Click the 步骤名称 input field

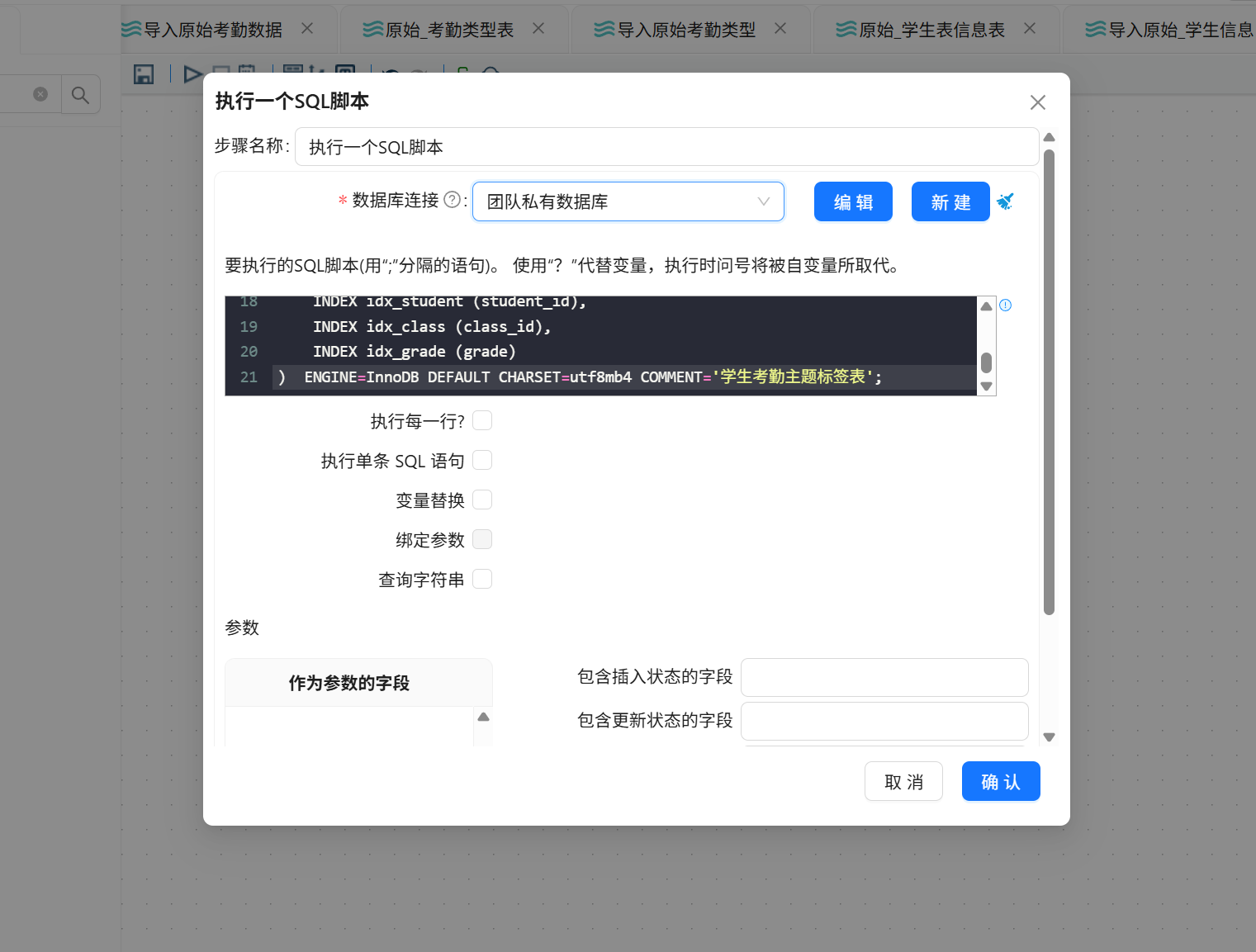click(666, 147)
